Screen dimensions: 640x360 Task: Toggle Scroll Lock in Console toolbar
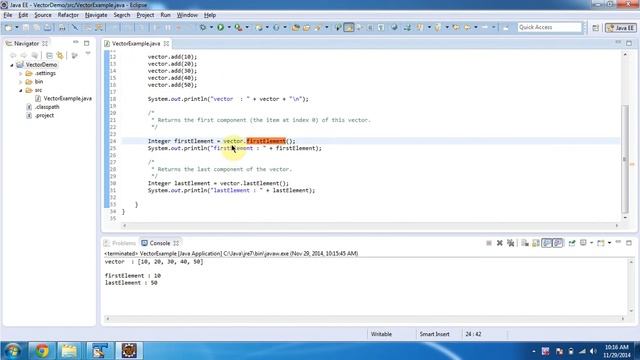click(x=536, y=243)
